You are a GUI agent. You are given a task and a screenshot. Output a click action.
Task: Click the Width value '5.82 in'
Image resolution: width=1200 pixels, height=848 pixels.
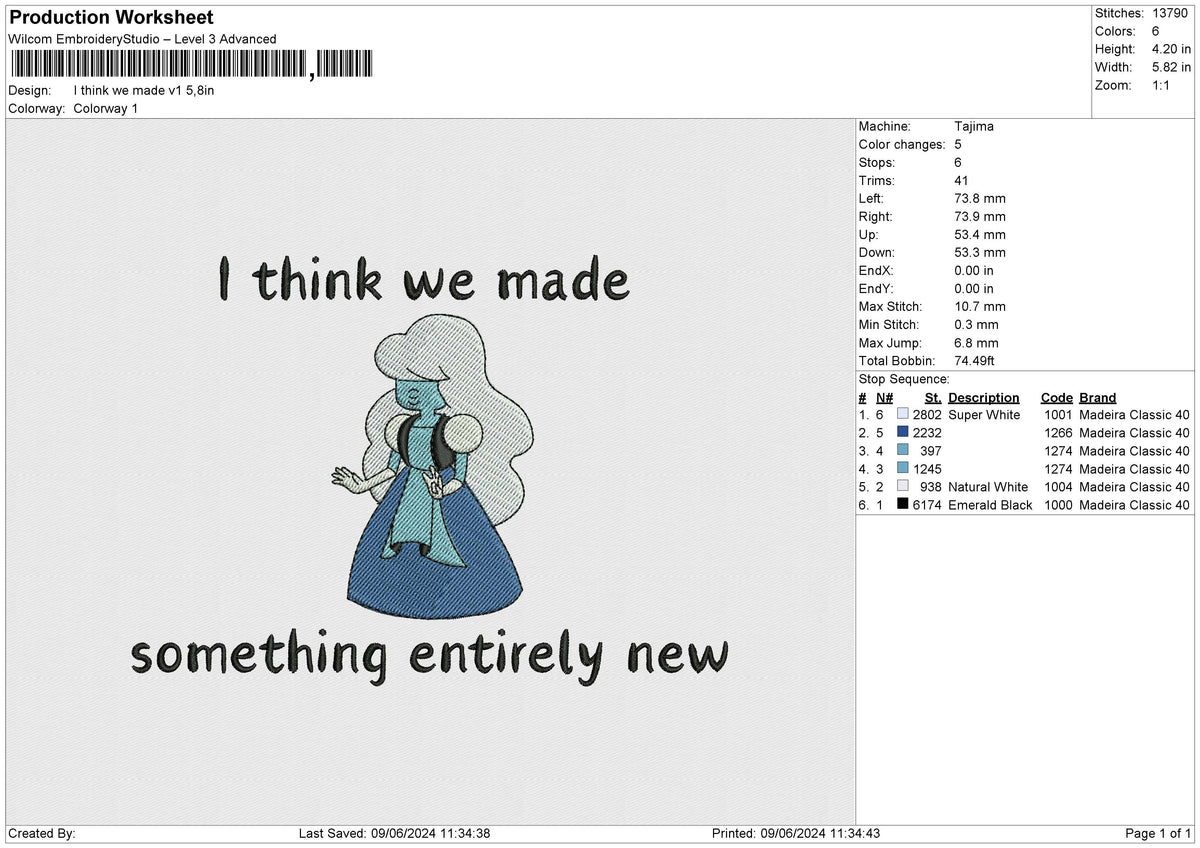[x=1171, y=67]
